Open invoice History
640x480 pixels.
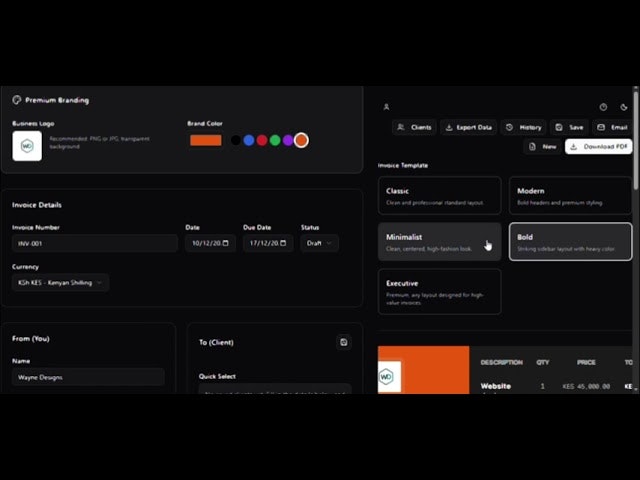coord(524,127)
